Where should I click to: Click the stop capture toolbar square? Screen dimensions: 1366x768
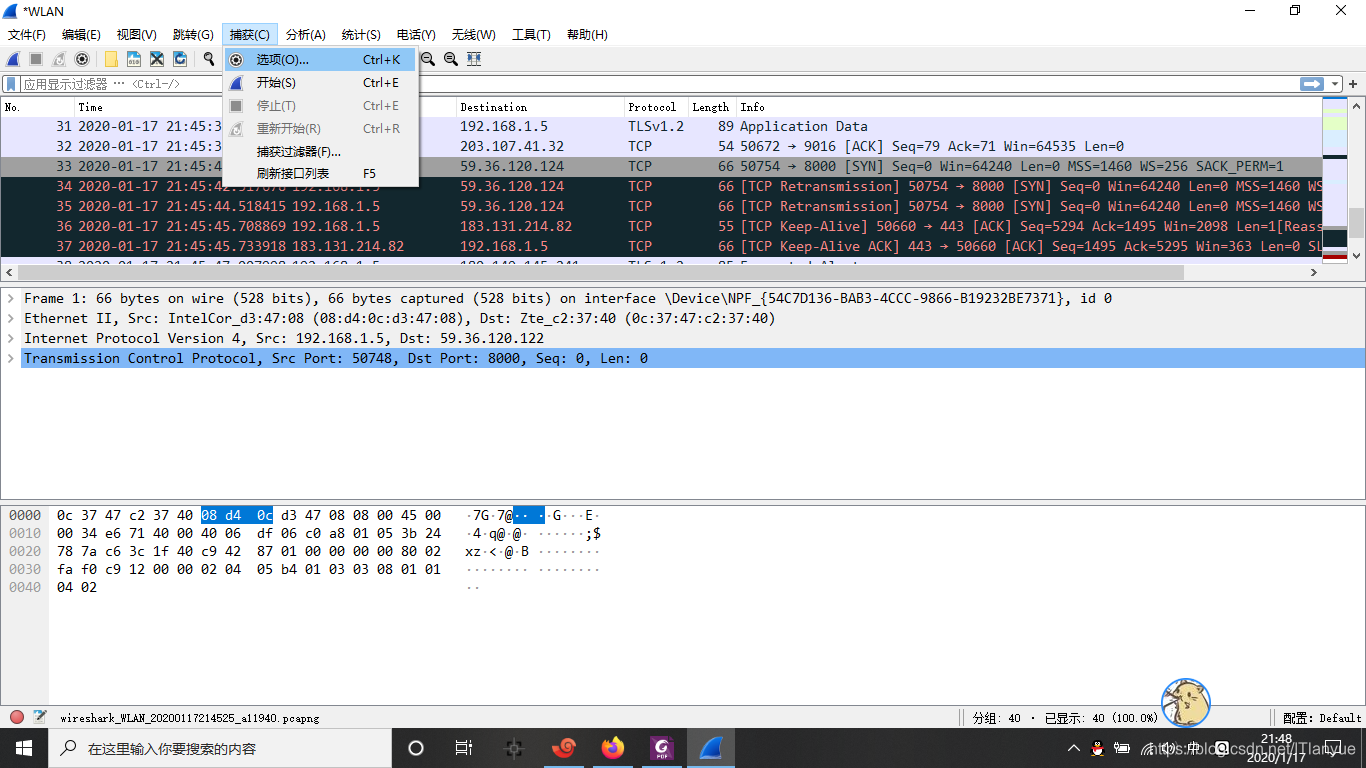pos(36,59)
